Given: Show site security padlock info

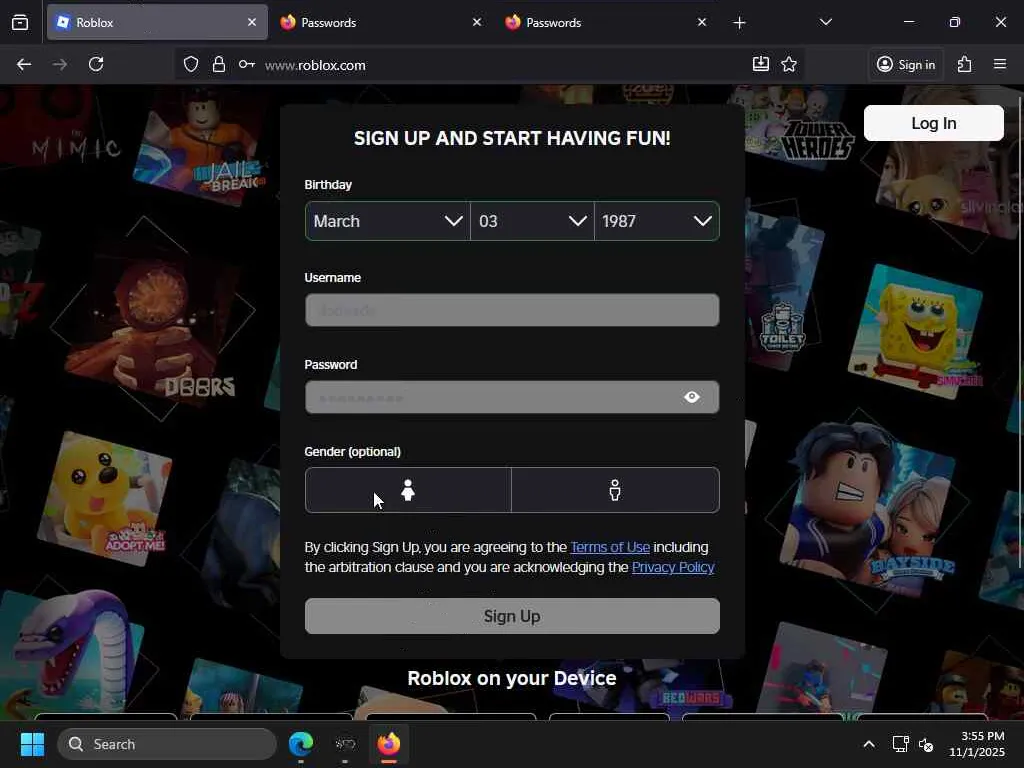Looking at the screenshot, I should pos(219,64).
